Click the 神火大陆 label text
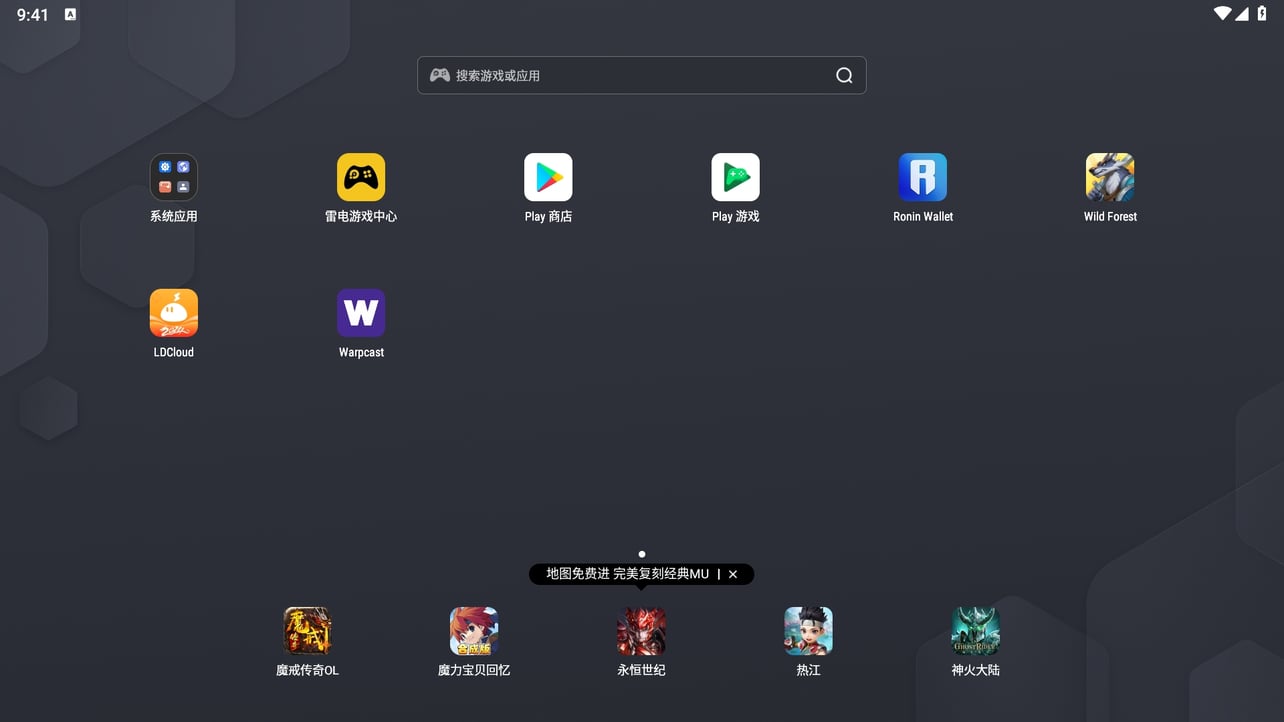The height and width of the screenshot is (722, 1284). tap(975, 670)
